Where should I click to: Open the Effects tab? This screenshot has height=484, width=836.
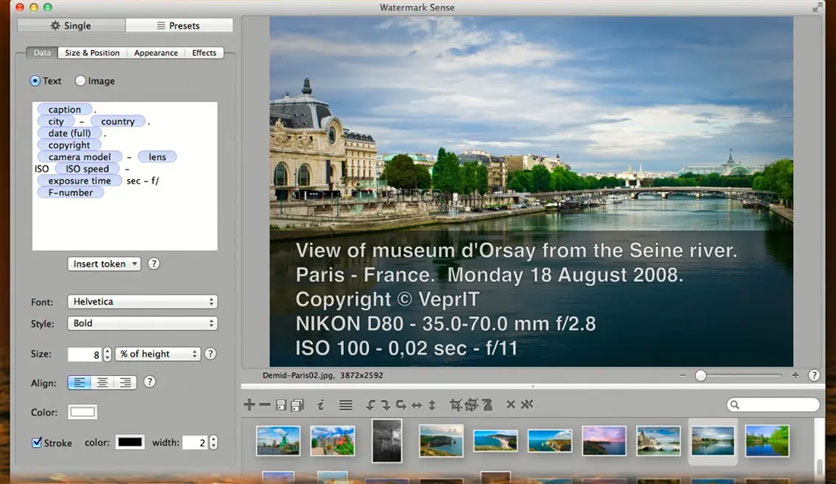tap(204, 53)
